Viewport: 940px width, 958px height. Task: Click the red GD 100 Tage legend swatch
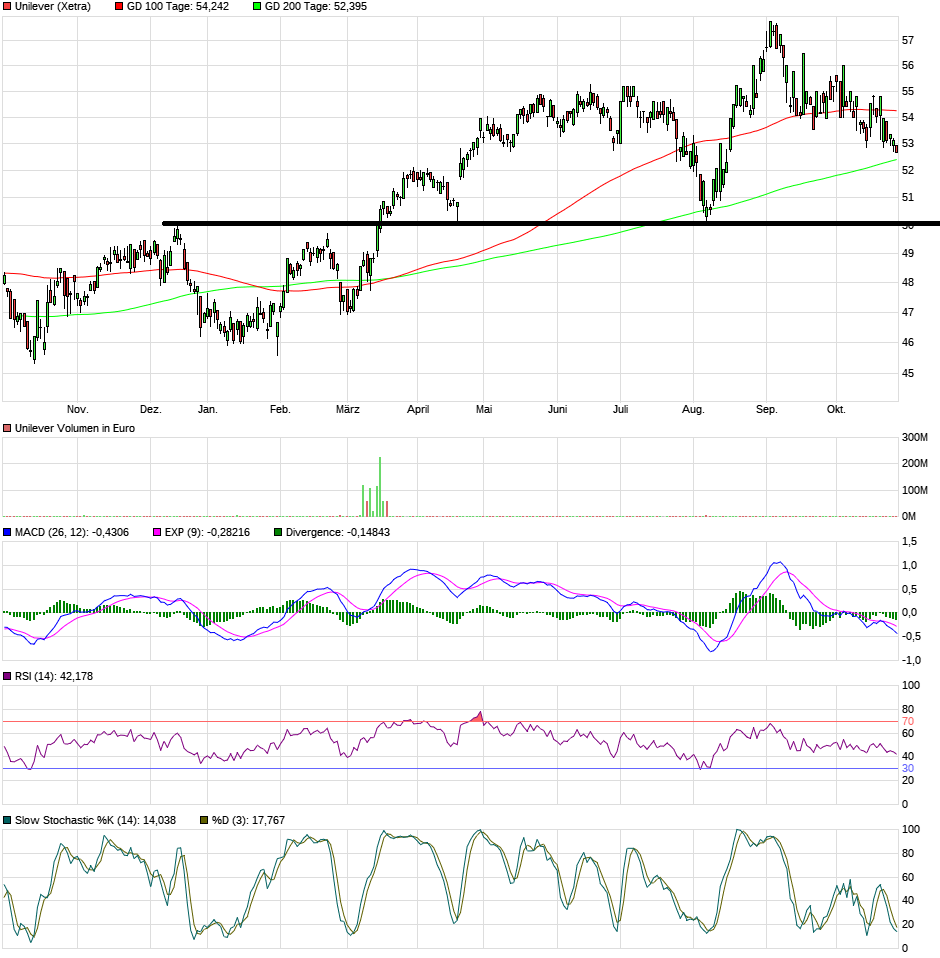(x=120, y=7)
